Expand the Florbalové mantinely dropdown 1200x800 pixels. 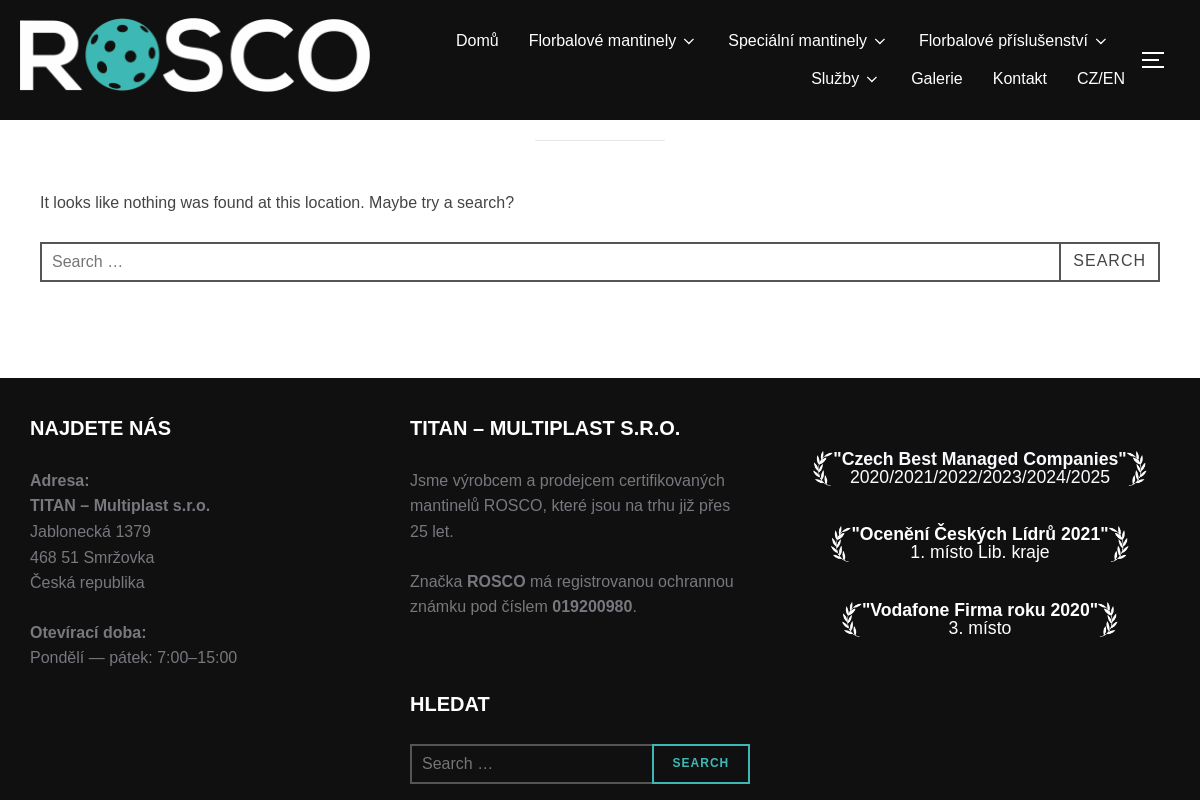coord(610,41)
